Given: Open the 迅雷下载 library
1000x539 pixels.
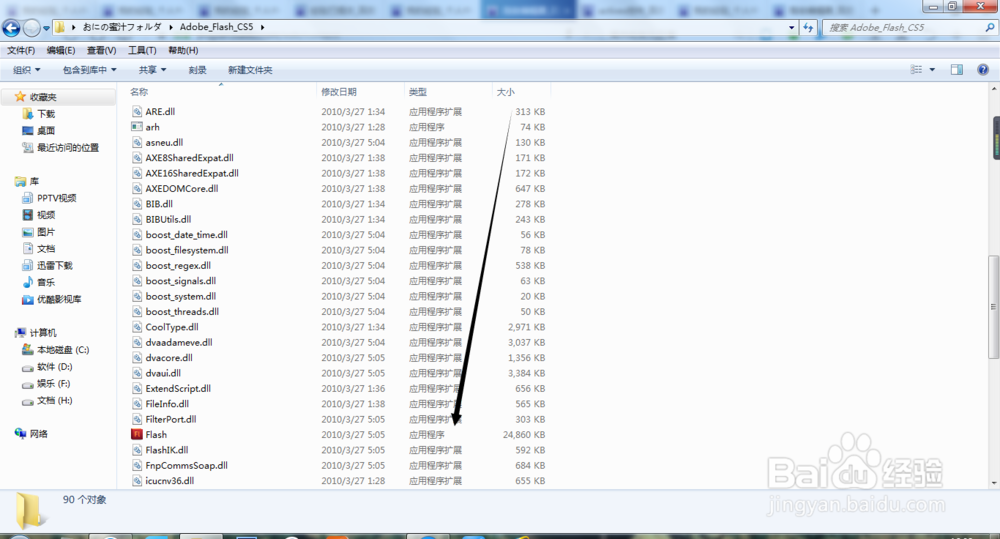Looking at the screenshot, I should pos(55,265).
